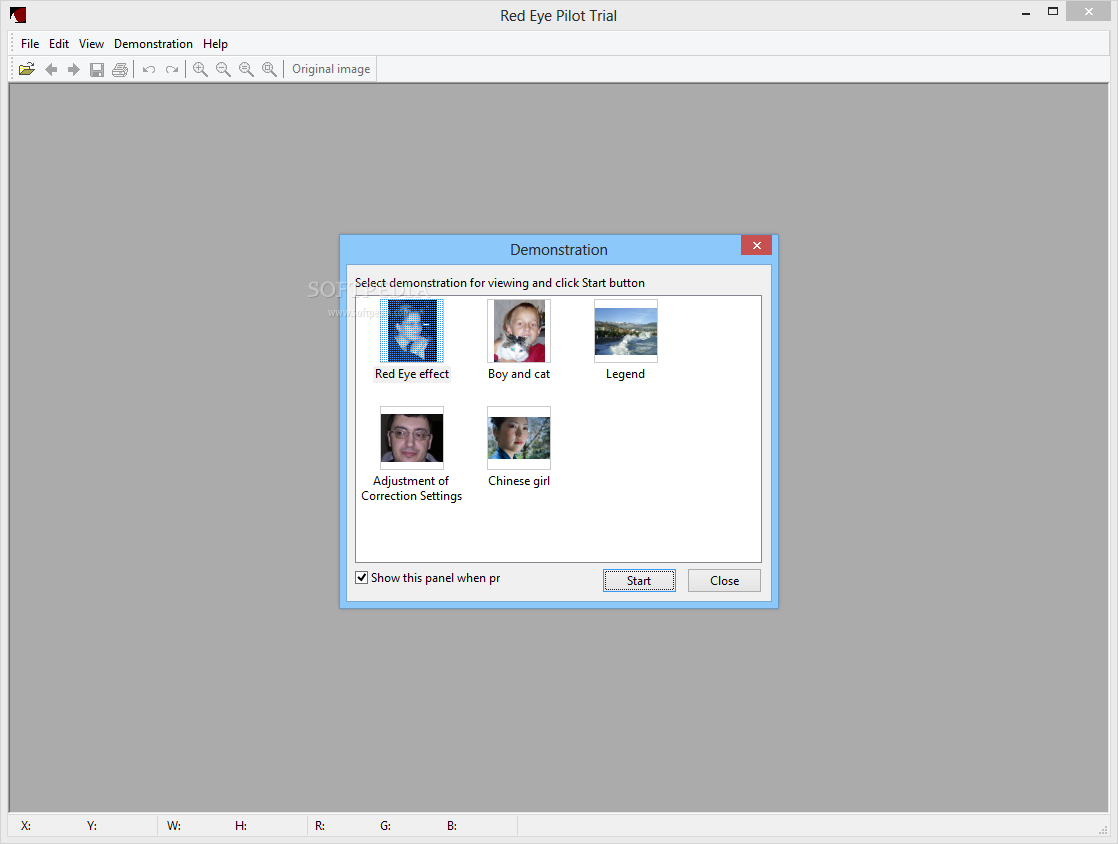This screenshot has height=844, width=1118.
Task: Click the third magnifier zoom icon
Action: pos(246,69)
